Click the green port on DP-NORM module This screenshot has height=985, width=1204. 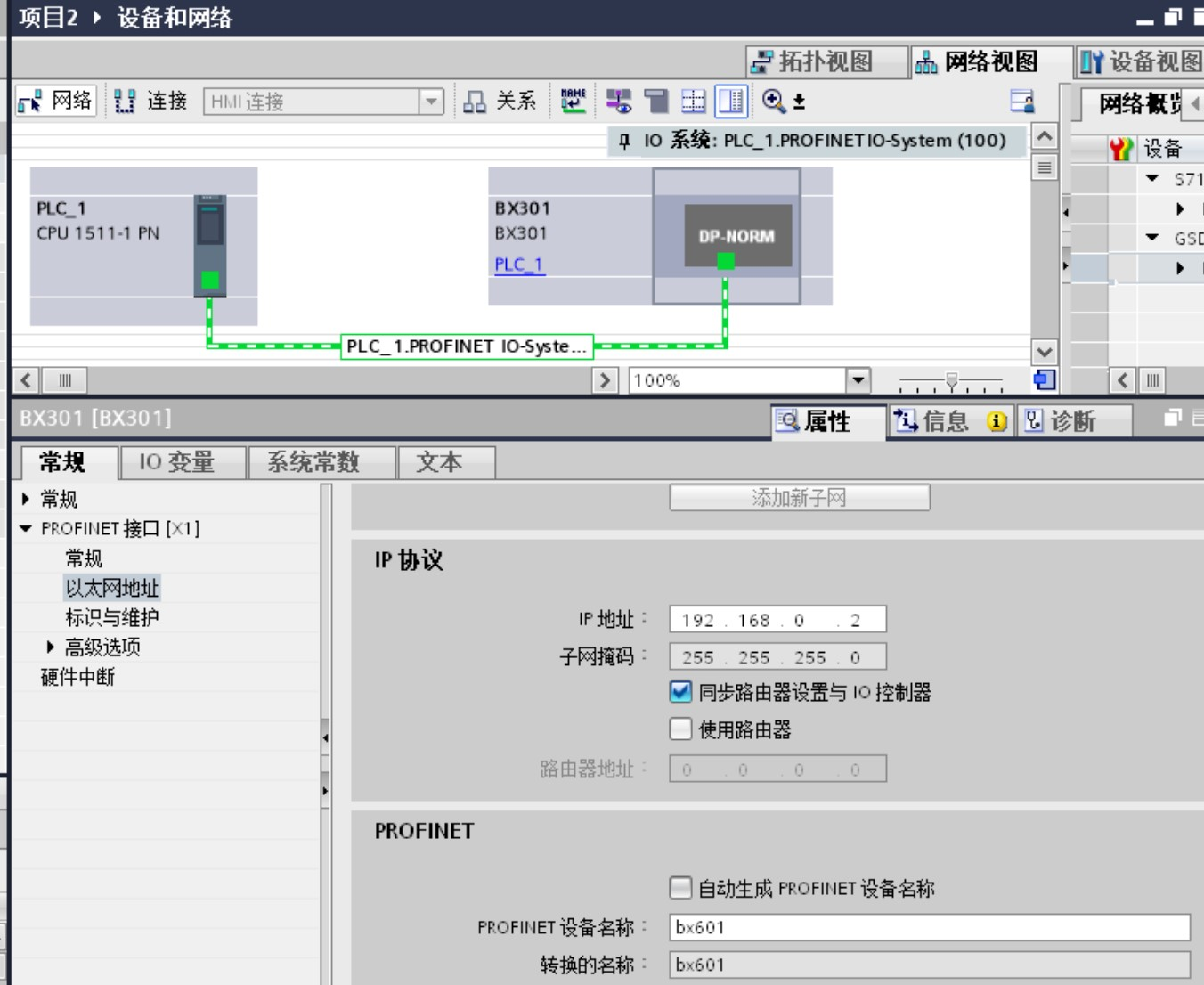point(727,261)
